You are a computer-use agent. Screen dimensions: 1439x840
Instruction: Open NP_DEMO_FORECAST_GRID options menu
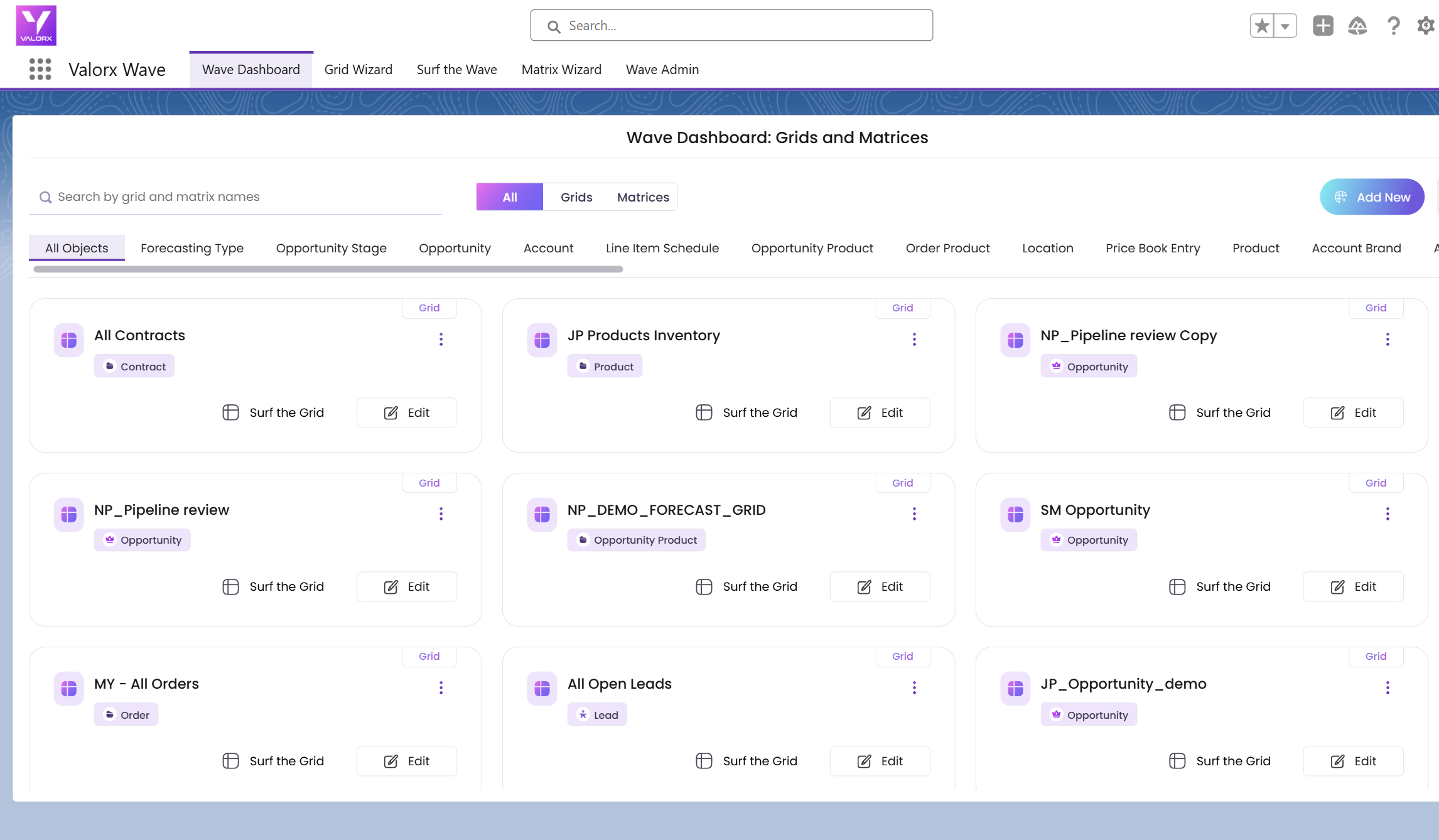tap(915, 514)
